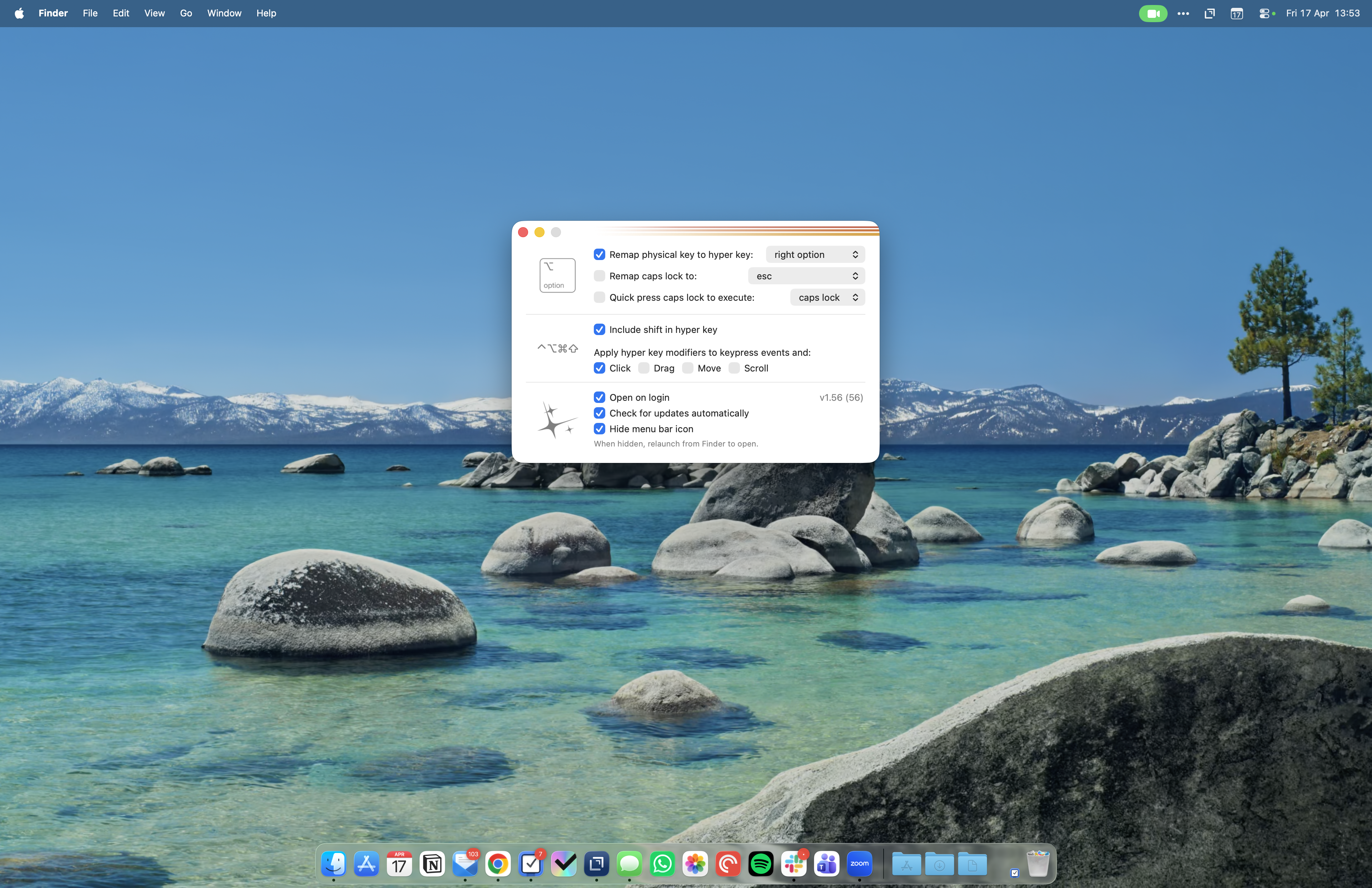The width and height of the screenshot is (1372, 888).
Task: Open Slack from the Dock
Action: 794,864
